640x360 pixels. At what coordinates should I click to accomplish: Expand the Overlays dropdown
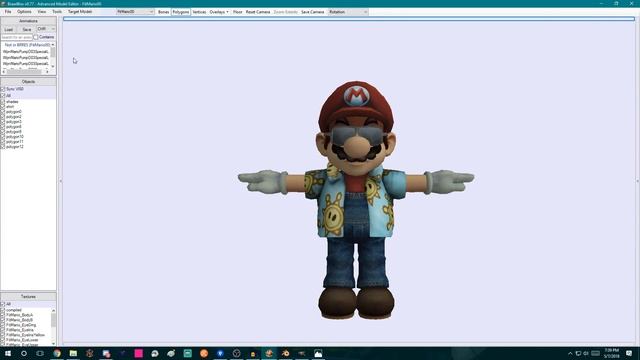pos(219,12)
